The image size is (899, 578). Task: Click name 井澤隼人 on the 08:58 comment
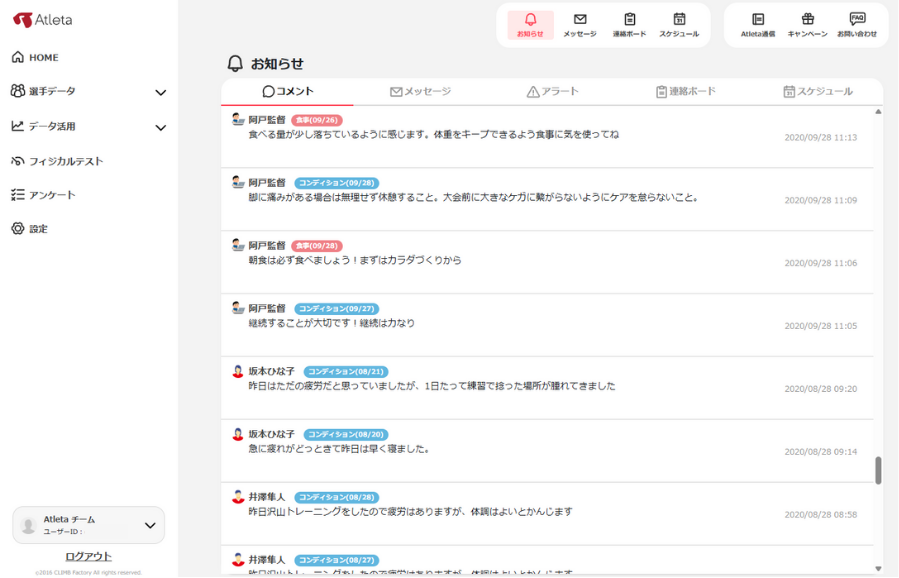tap(267, 497)
